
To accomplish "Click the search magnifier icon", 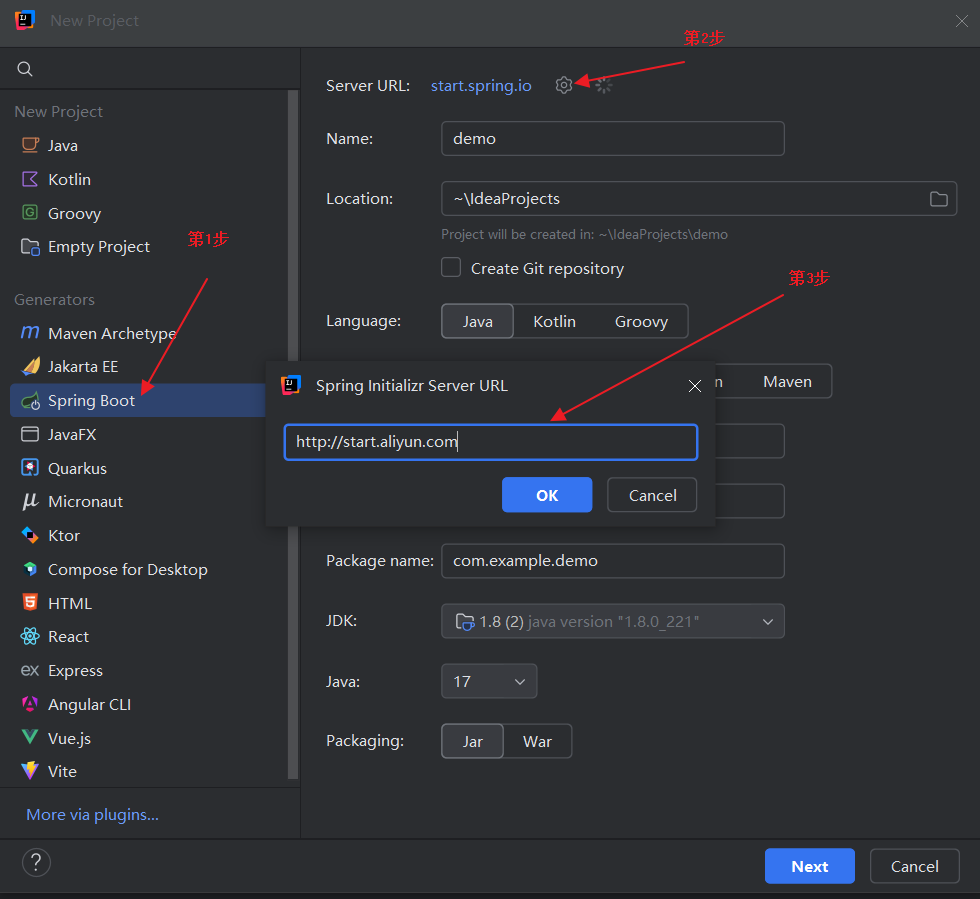I will point(25,69).
